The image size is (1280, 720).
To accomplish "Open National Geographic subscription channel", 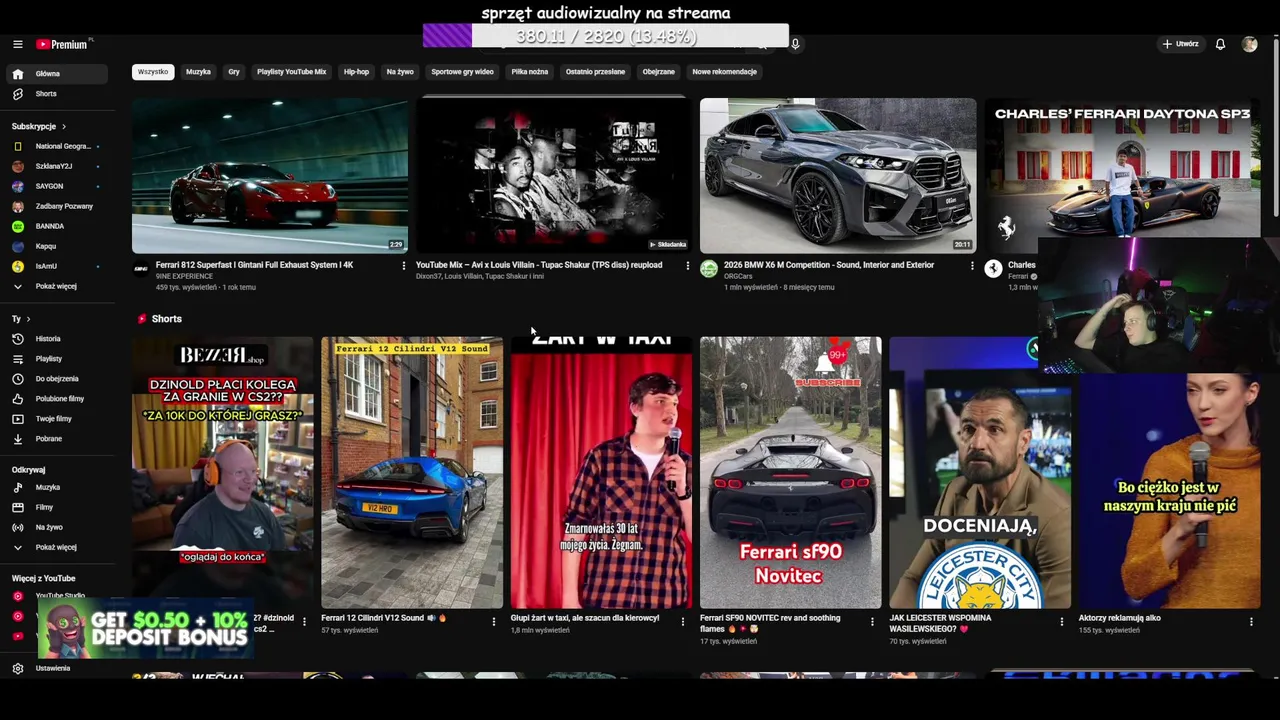I will point(56,146).
